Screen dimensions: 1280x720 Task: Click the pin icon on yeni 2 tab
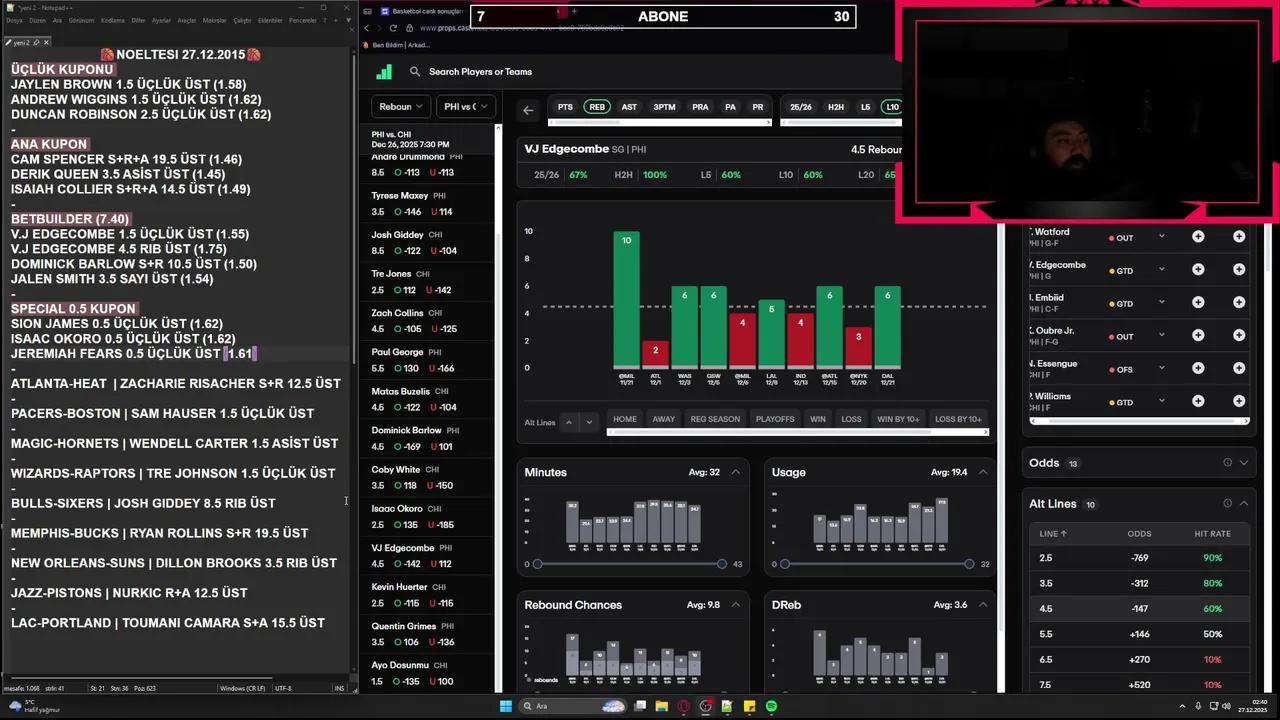(x=36, y=43)
